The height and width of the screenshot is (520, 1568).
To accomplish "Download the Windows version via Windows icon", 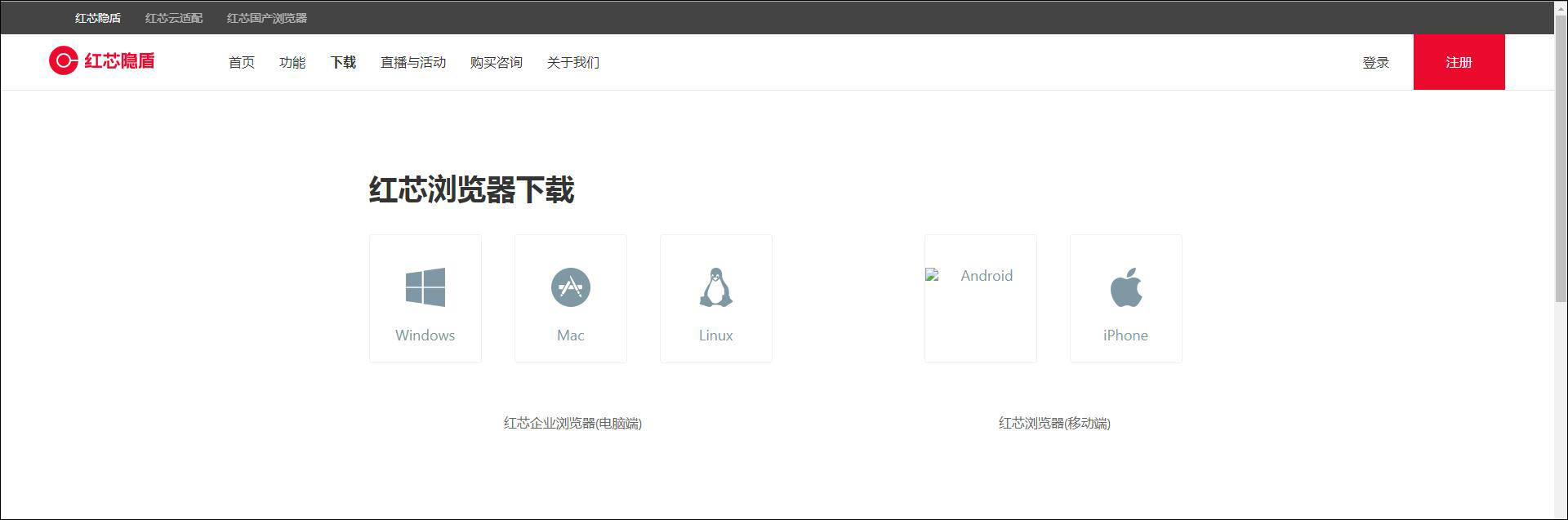I will (x=425, y=287).
